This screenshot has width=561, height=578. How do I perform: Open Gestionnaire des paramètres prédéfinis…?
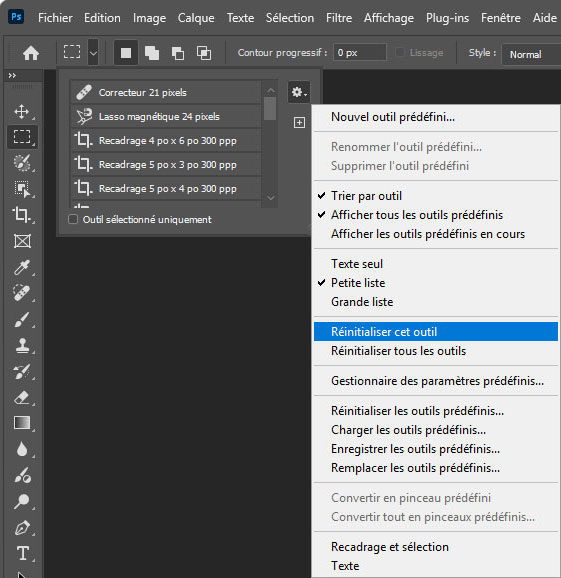436,381
